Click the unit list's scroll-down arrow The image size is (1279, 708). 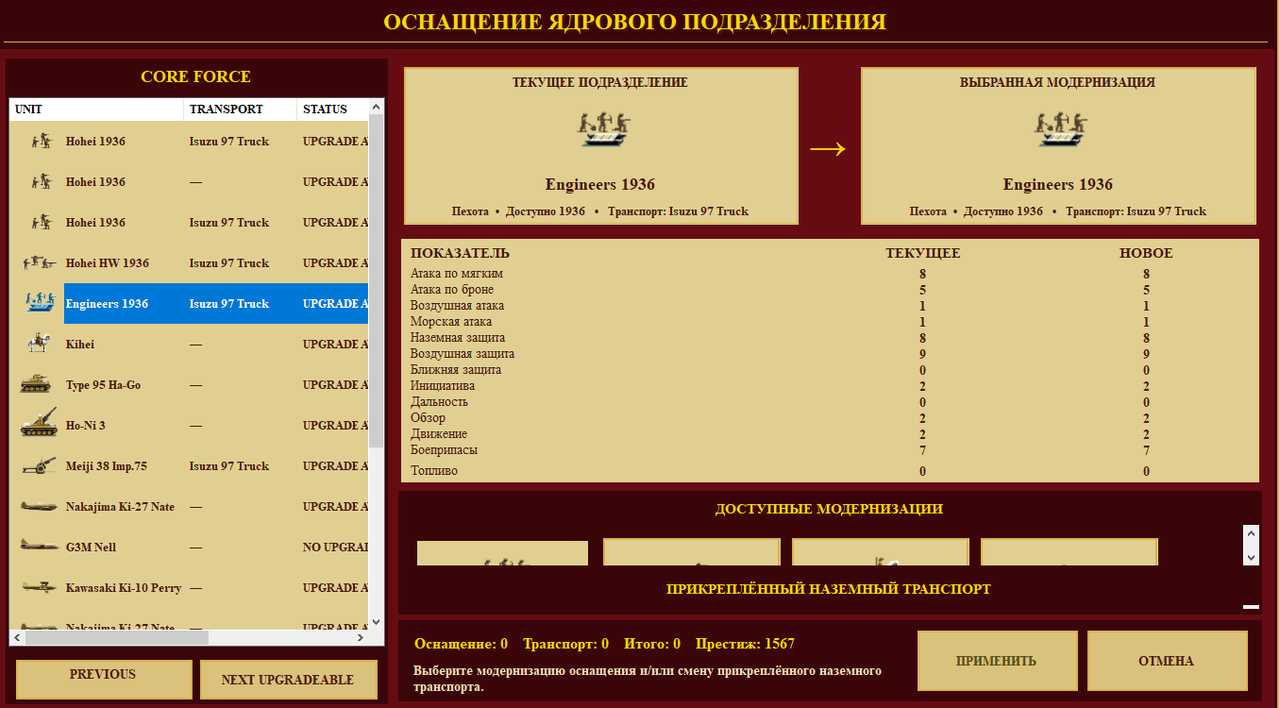tap(376, 621)
